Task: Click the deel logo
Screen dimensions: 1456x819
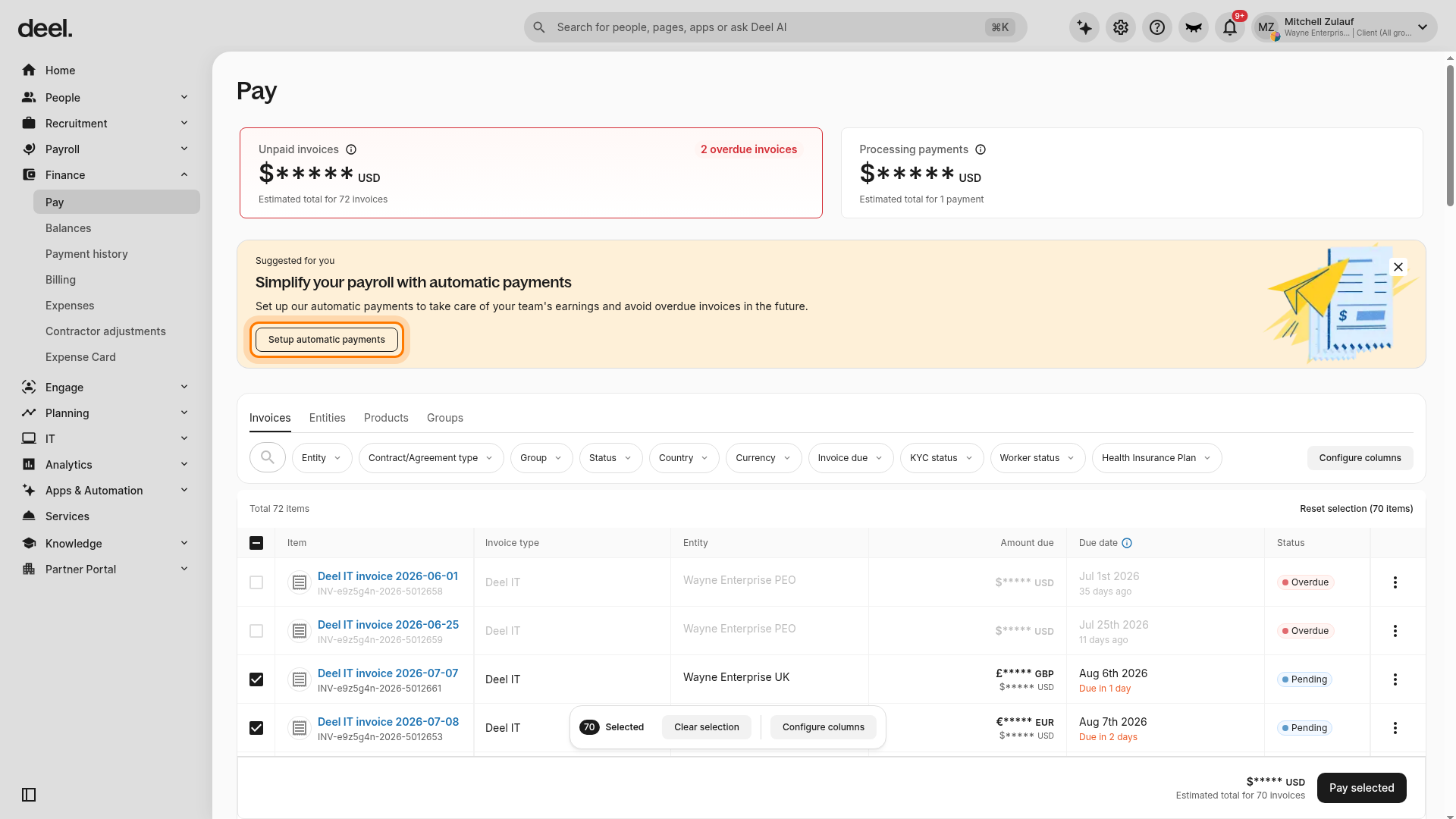Action: (45, 29)
